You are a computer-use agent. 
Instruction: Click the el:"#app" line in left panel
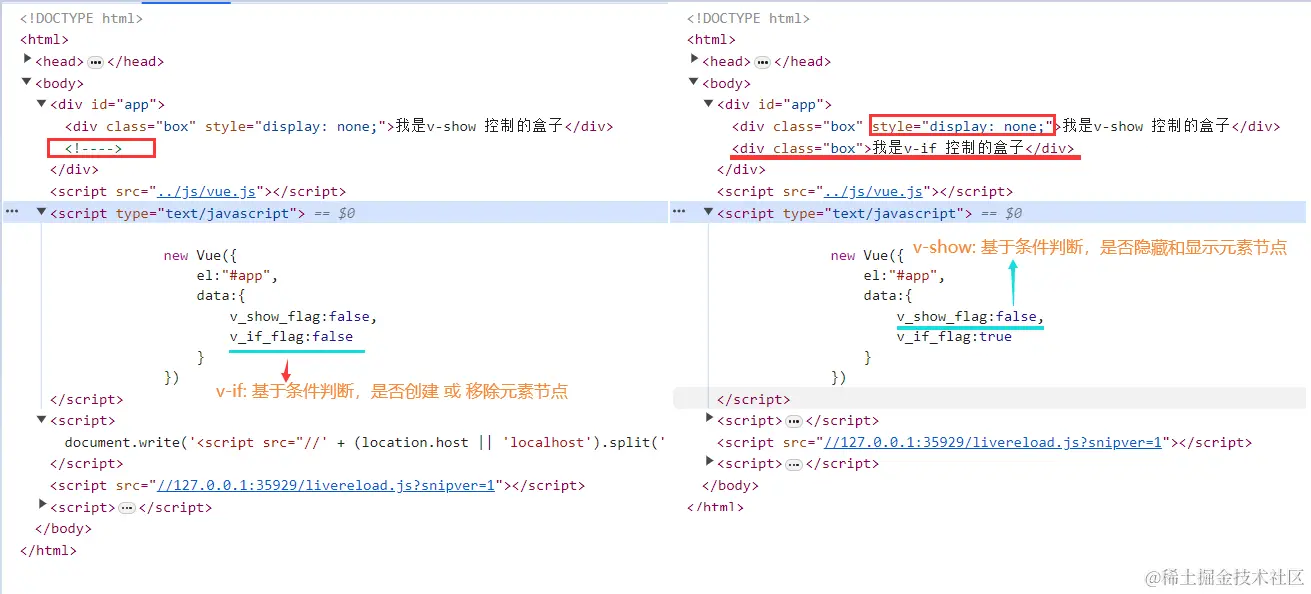237,276
